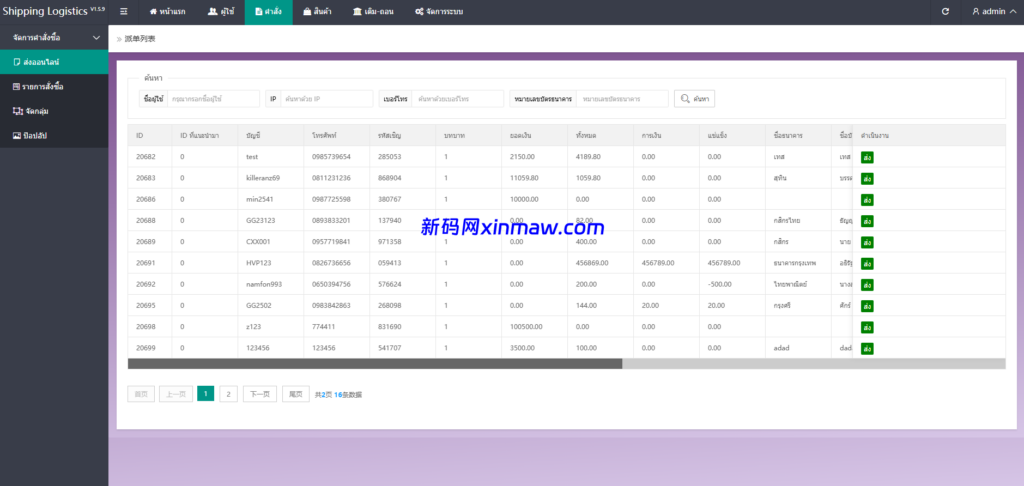The width and height of the screenshot is (1024, 486).
Task: Click green send button for row 20699
Action: [x=867, y=348]
